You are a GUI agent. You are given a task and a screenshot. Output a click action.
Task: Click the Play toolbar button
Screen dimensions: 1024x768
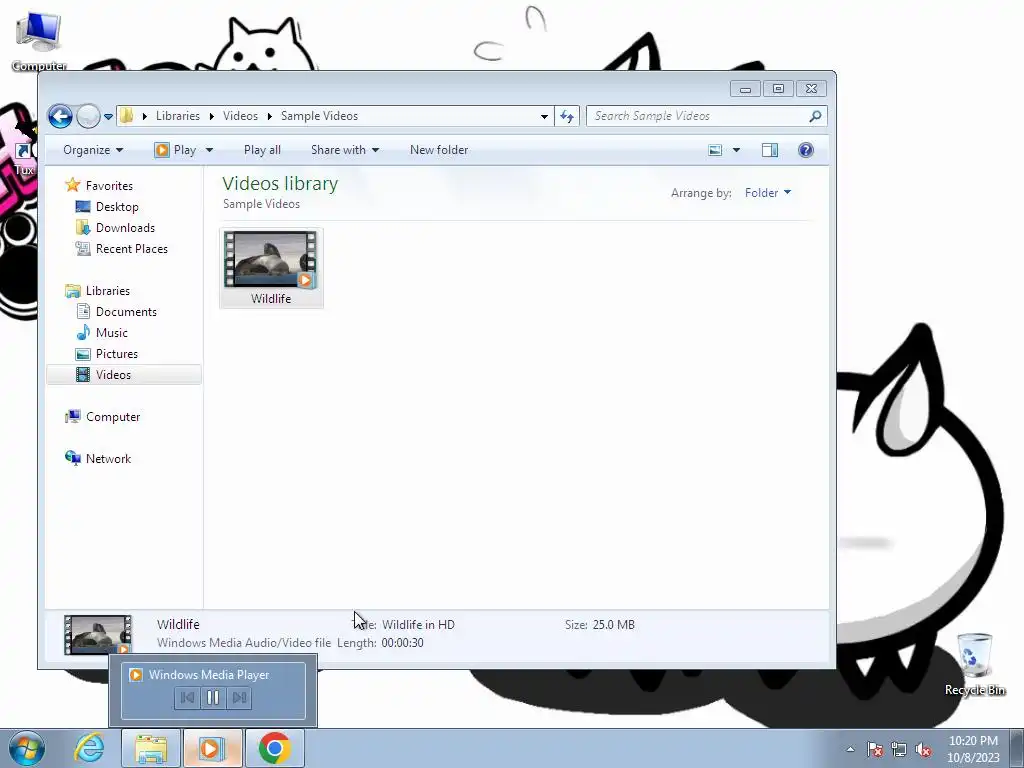175,150
